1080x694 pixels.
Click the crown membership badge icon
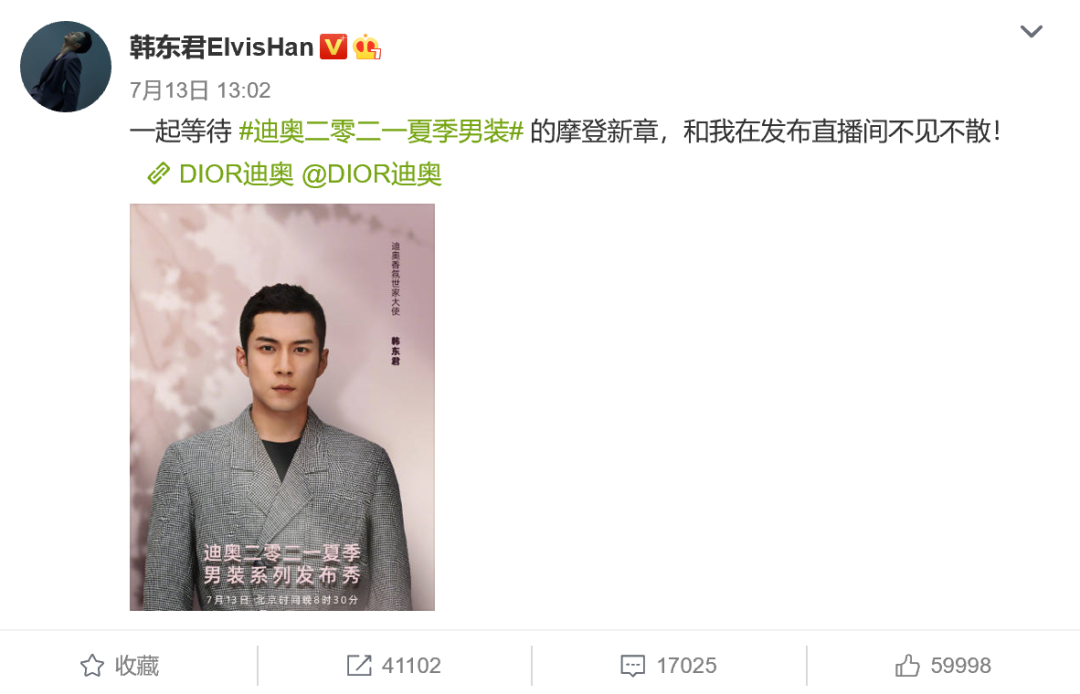point(366,47)
